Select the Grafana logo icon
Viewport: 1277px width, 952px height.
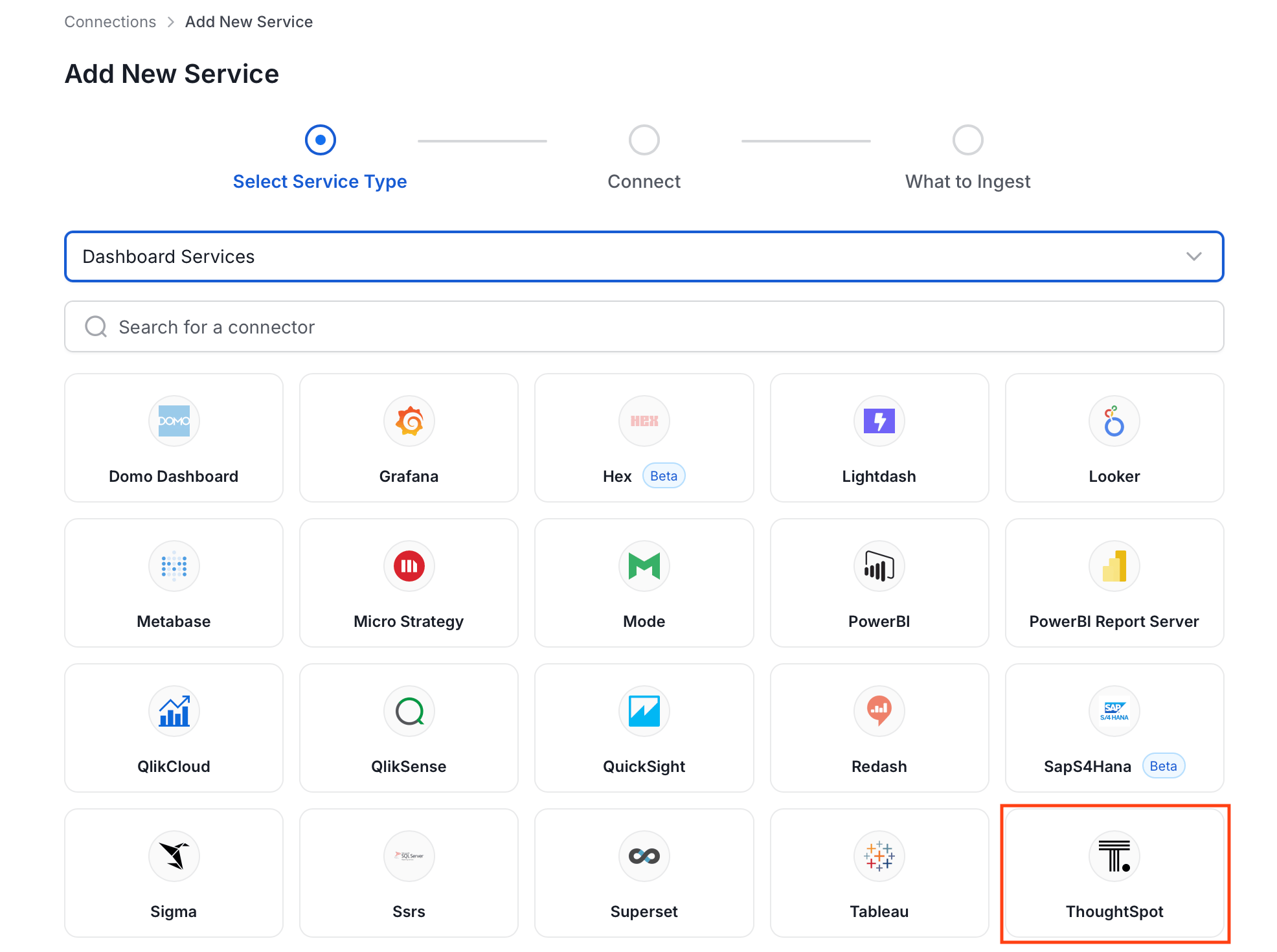coord(409,421)
